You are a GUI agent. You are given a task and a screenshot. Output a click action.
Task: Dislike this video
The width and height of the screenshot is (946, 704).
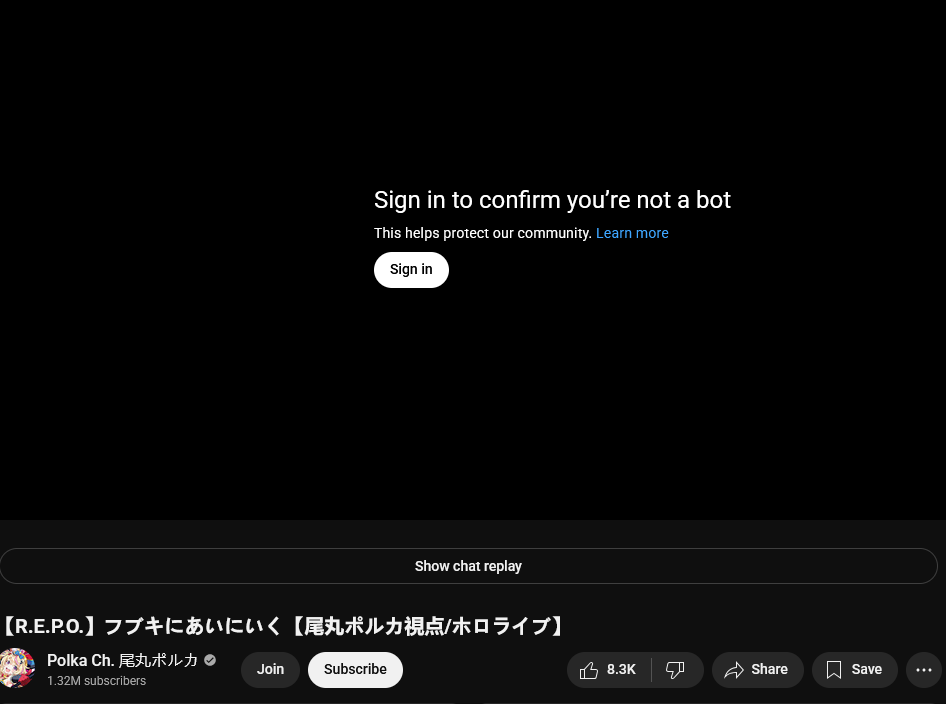(x=676, y=670)
